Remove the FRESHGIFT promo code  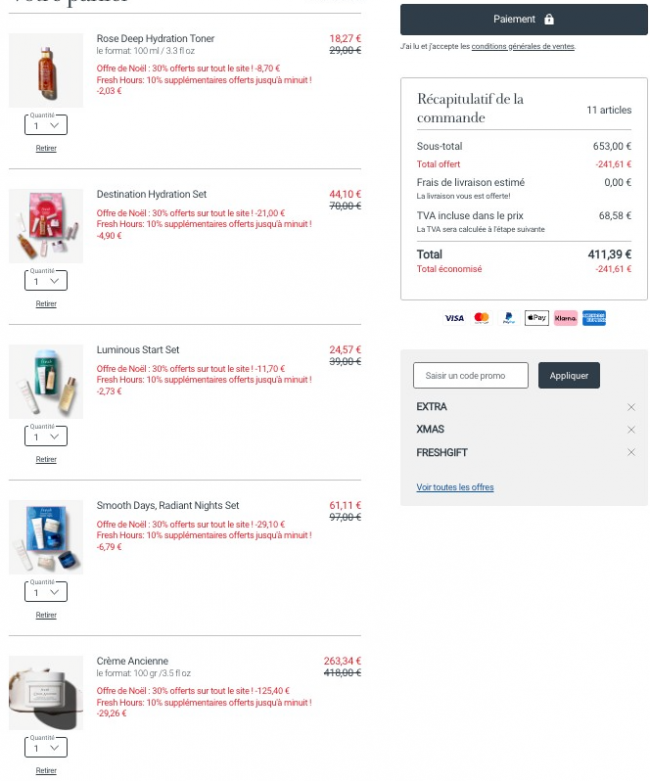tap(631, 453)
